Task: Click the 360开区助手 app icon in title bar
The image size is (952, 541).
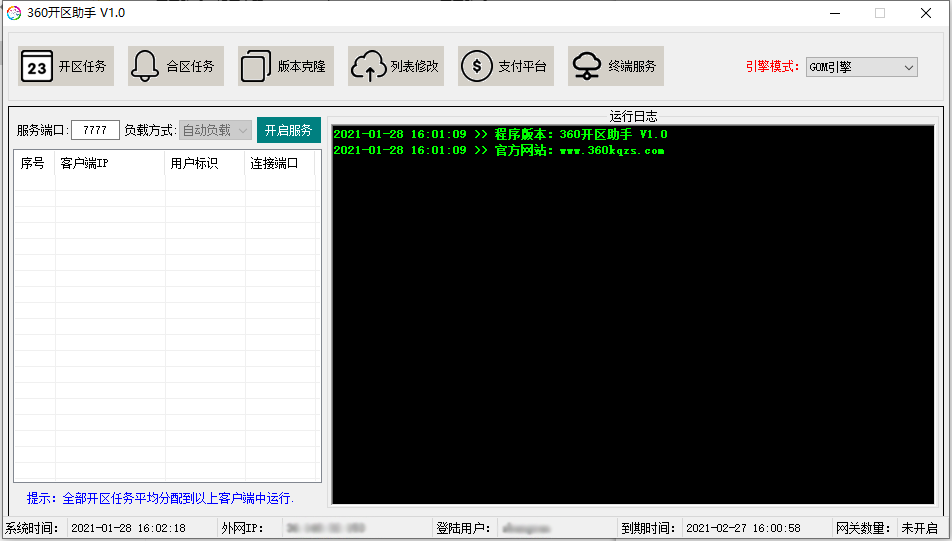Action: coord(13,13)
